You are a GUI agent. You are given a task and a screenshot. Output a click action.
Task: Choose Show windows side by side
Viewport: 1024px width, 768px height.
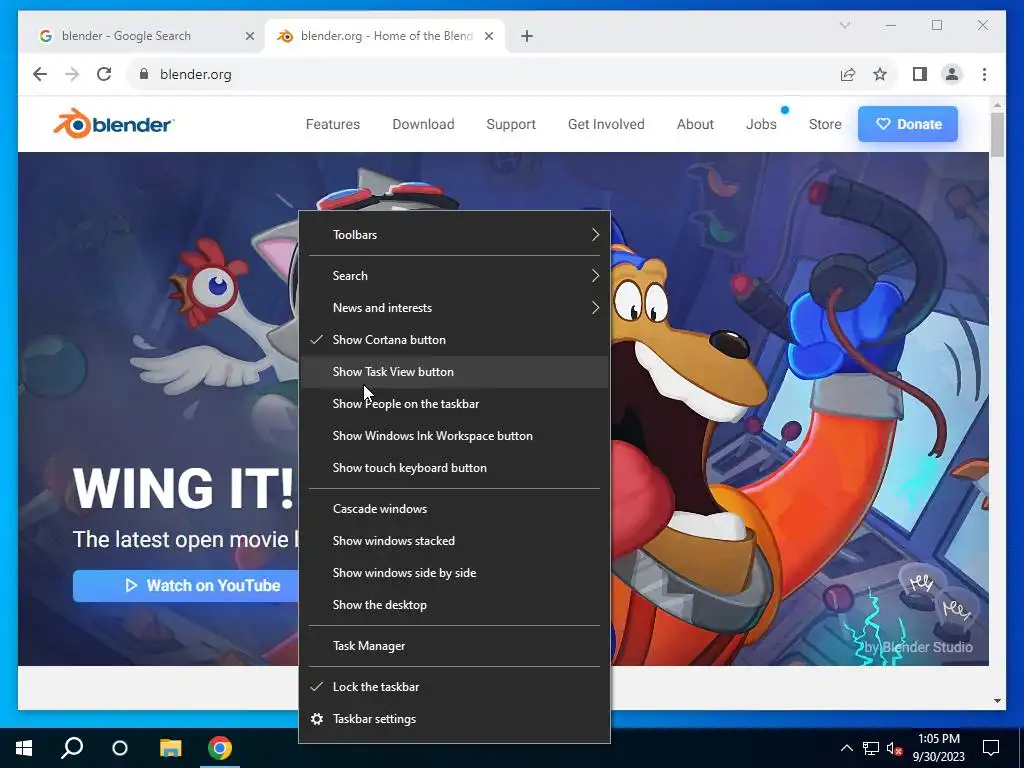coord(454,573)
